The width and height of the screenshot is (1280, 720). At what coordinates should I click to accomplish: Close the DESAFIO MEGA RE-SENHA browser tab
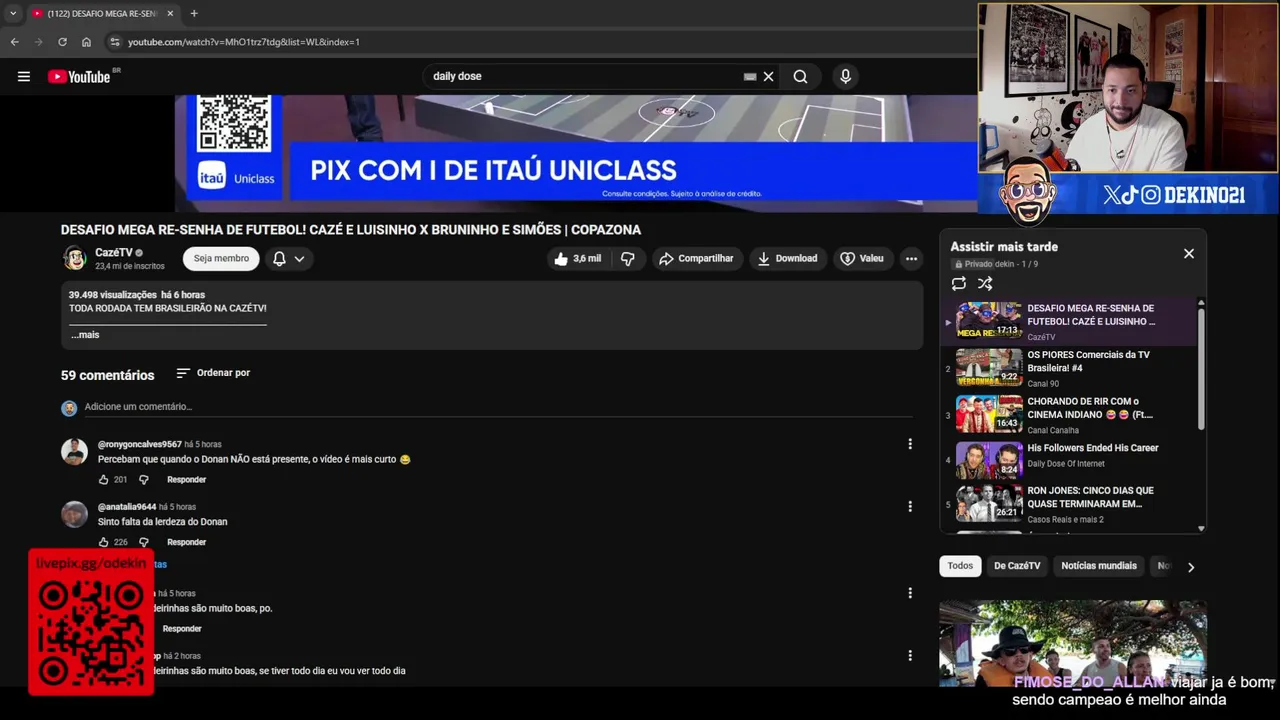pos(170,13)
